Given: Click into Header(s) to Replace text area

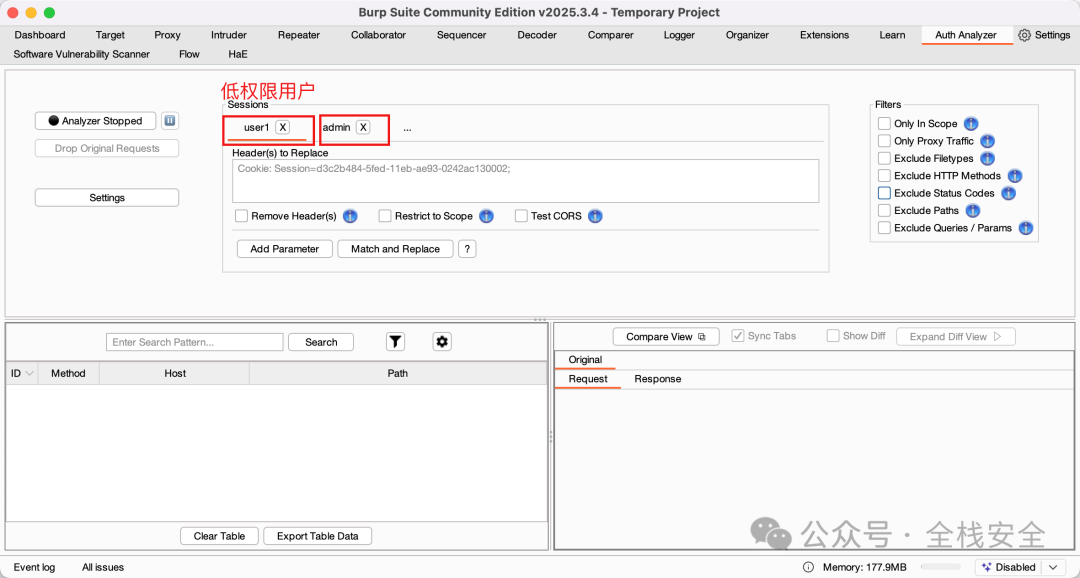Looking at the screenshot, I should 526,181.
